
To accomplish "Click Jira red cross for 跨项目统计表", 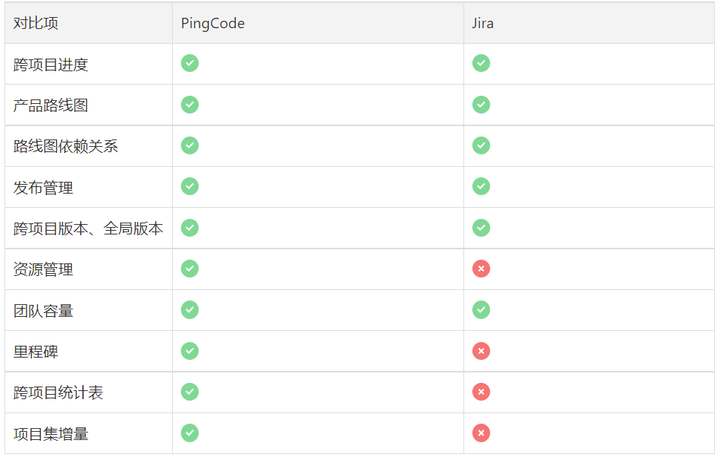I will click(x=481, y=392).
